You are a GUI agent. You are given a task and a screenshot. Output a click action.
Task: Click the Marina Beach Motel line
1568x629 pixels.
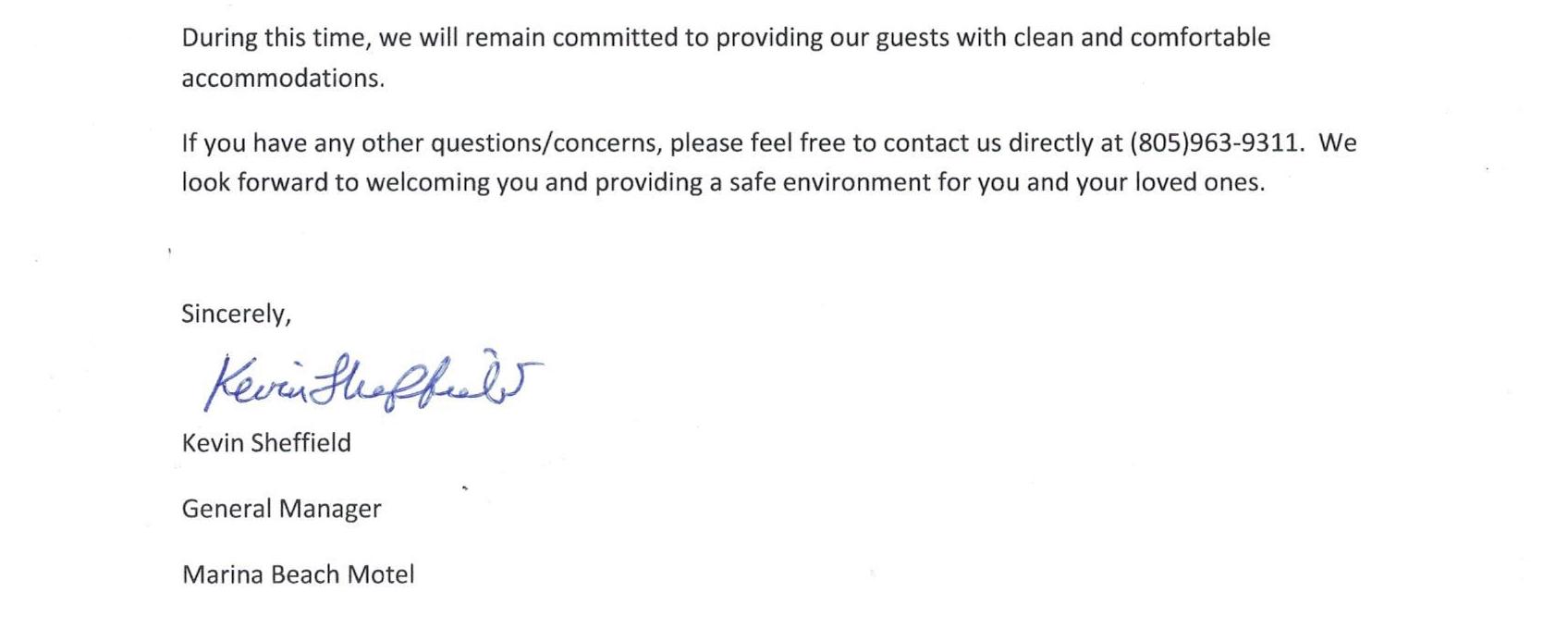coord(298,575)
